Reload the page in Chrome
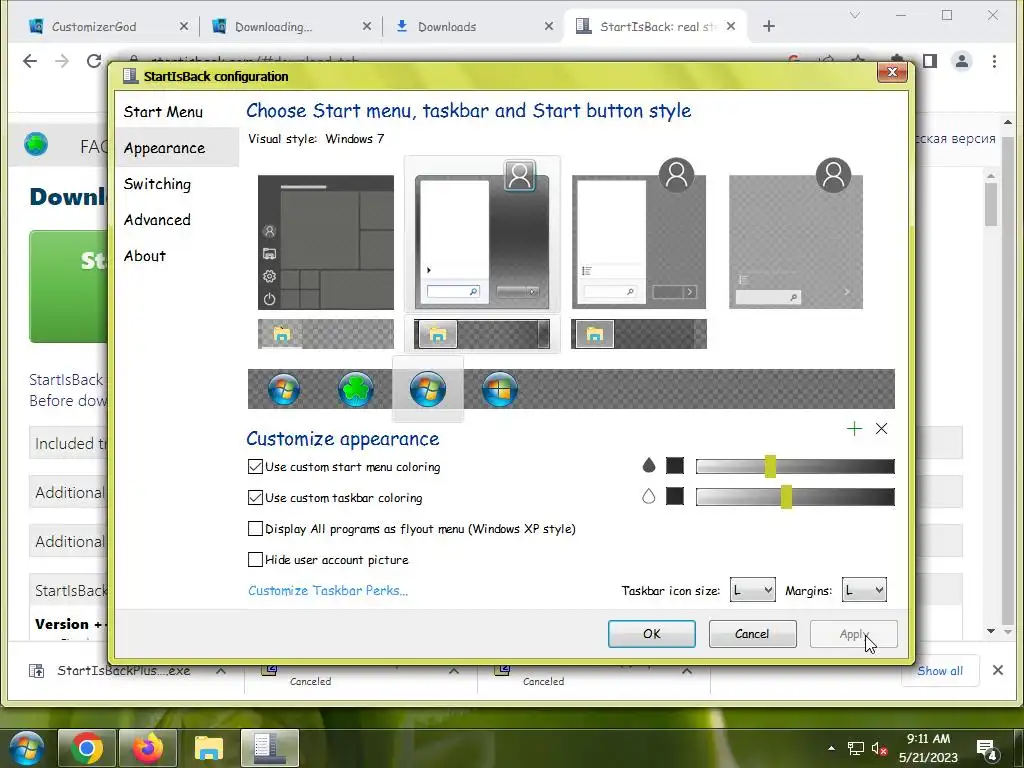This screenshot has width=1024, height=768. pyautogui.click(x=94, y=61)
